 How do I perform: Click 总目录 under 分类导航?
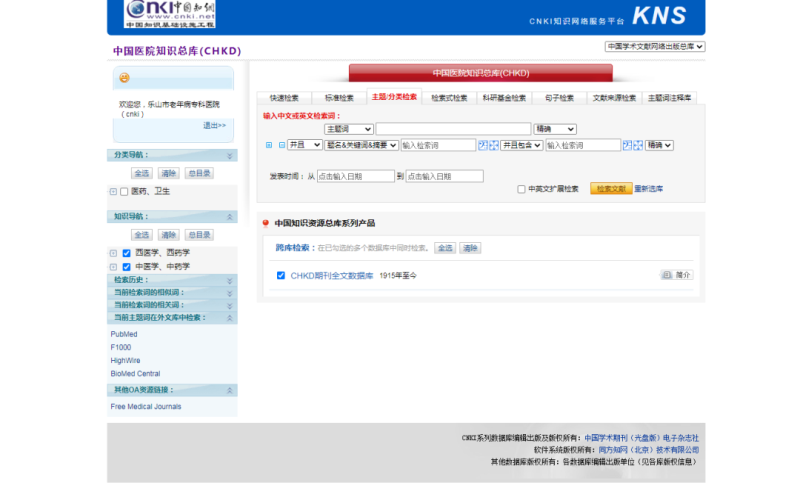(199, 173)
